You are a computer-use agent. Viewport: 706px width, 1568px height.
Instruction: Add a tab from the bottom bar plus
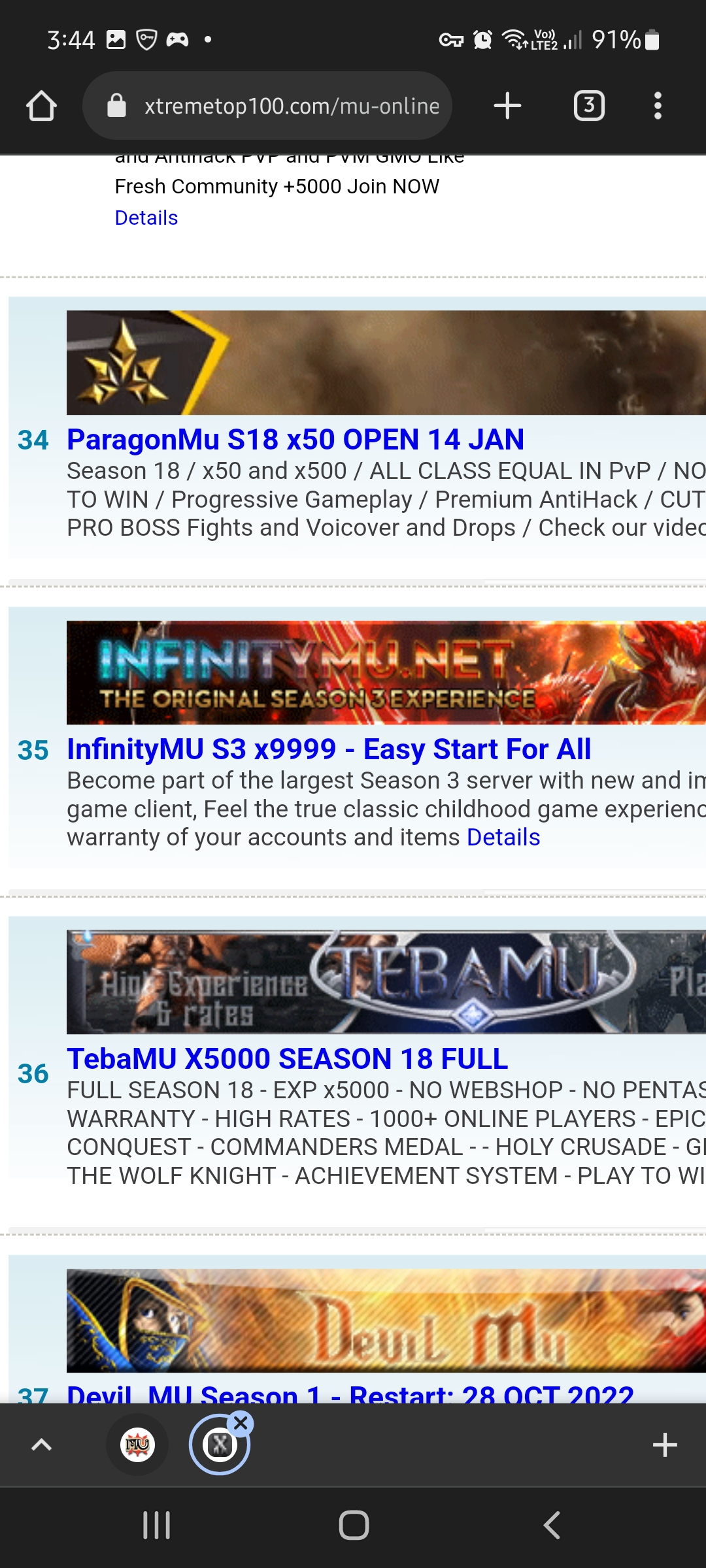665,1445
